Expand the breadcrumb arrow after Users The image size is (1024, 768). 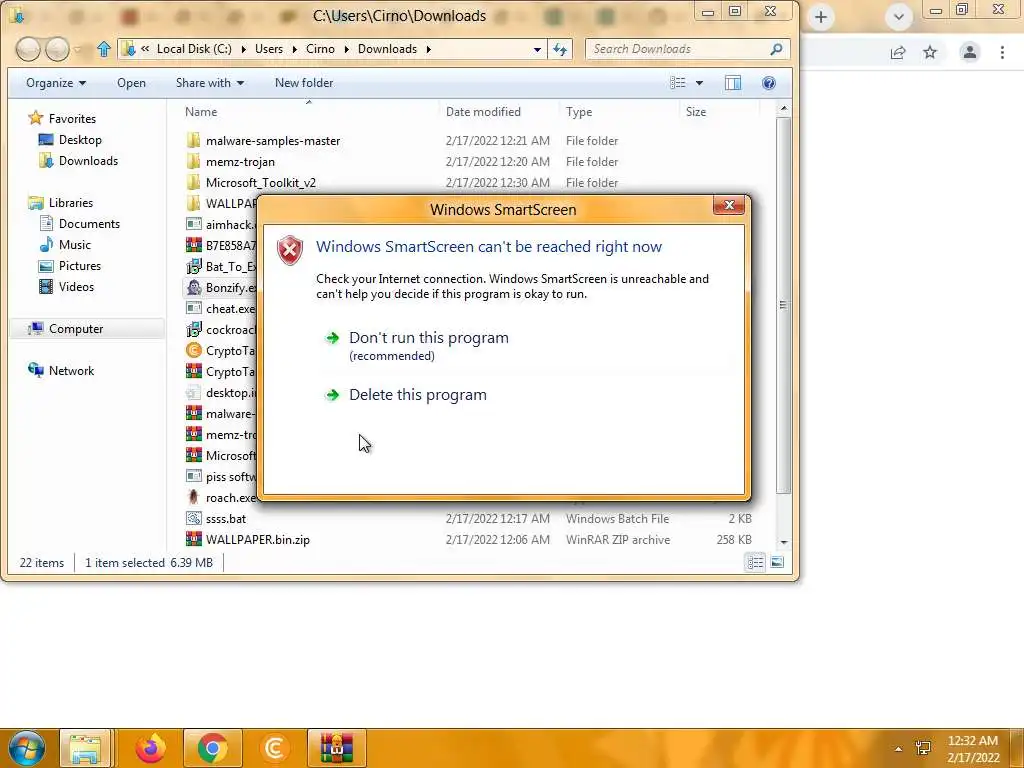(295, 49)
